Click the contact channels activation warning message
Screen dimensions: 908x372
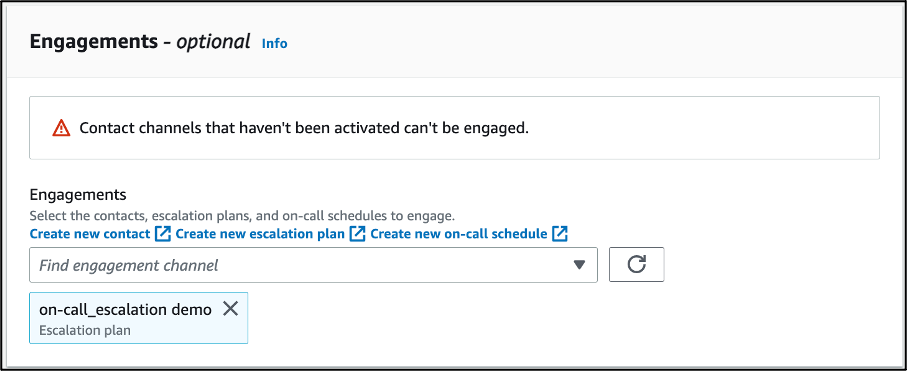(304, 128)
